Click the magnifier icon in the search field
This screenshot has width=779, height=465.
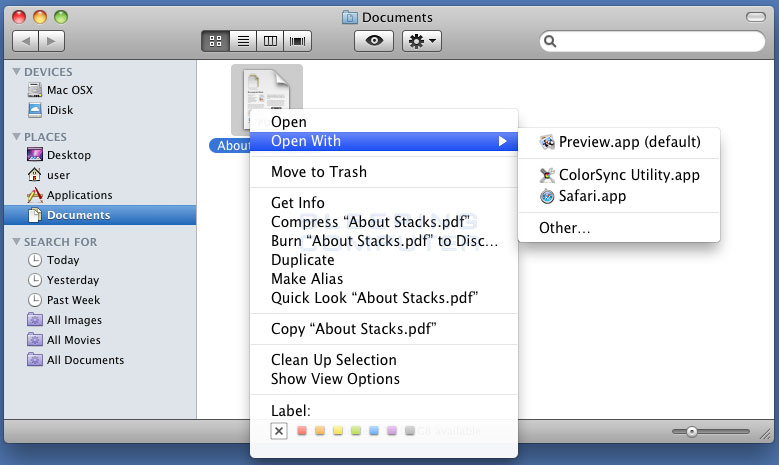550,41
